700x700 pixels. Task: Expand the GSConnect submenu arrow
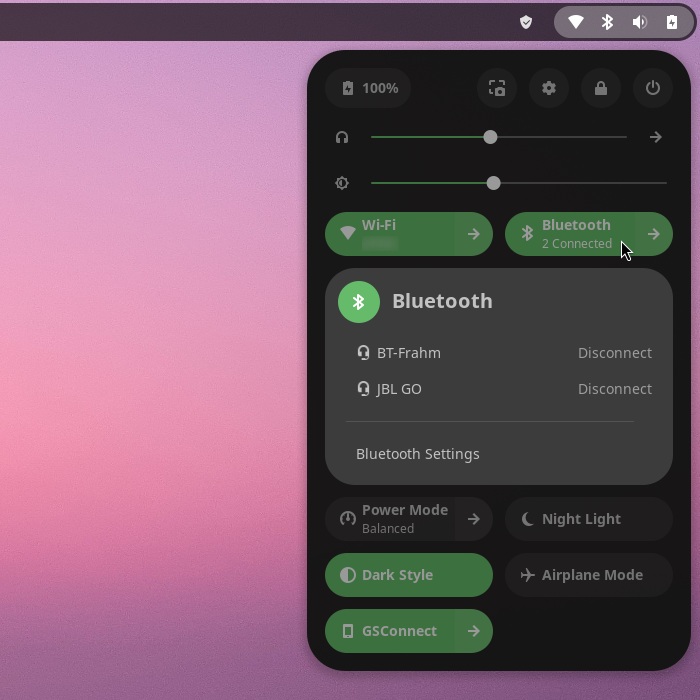474,631
